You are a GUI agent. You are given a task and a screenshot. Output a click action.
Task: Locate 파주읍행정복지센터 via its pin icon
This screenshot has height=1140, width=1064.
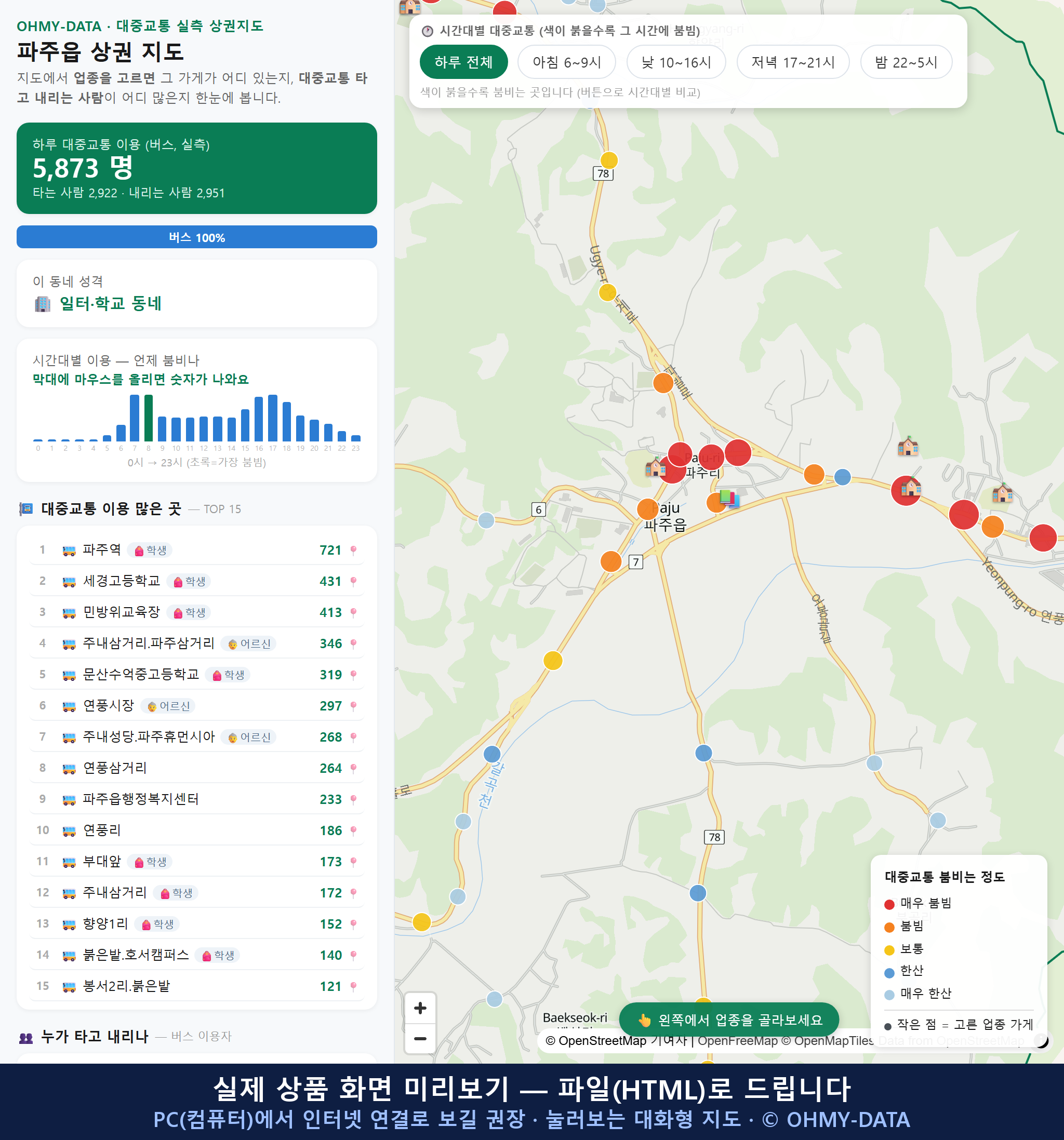353,799
